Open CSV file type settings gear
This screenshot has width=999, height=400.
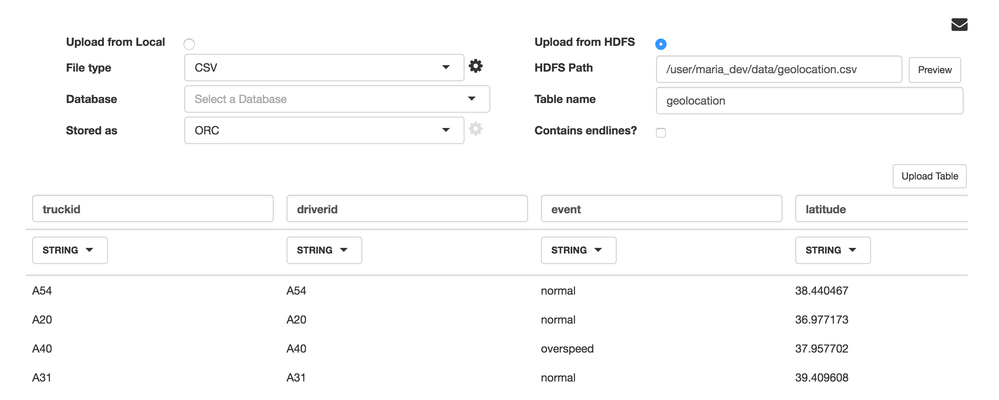pos(476,66)
